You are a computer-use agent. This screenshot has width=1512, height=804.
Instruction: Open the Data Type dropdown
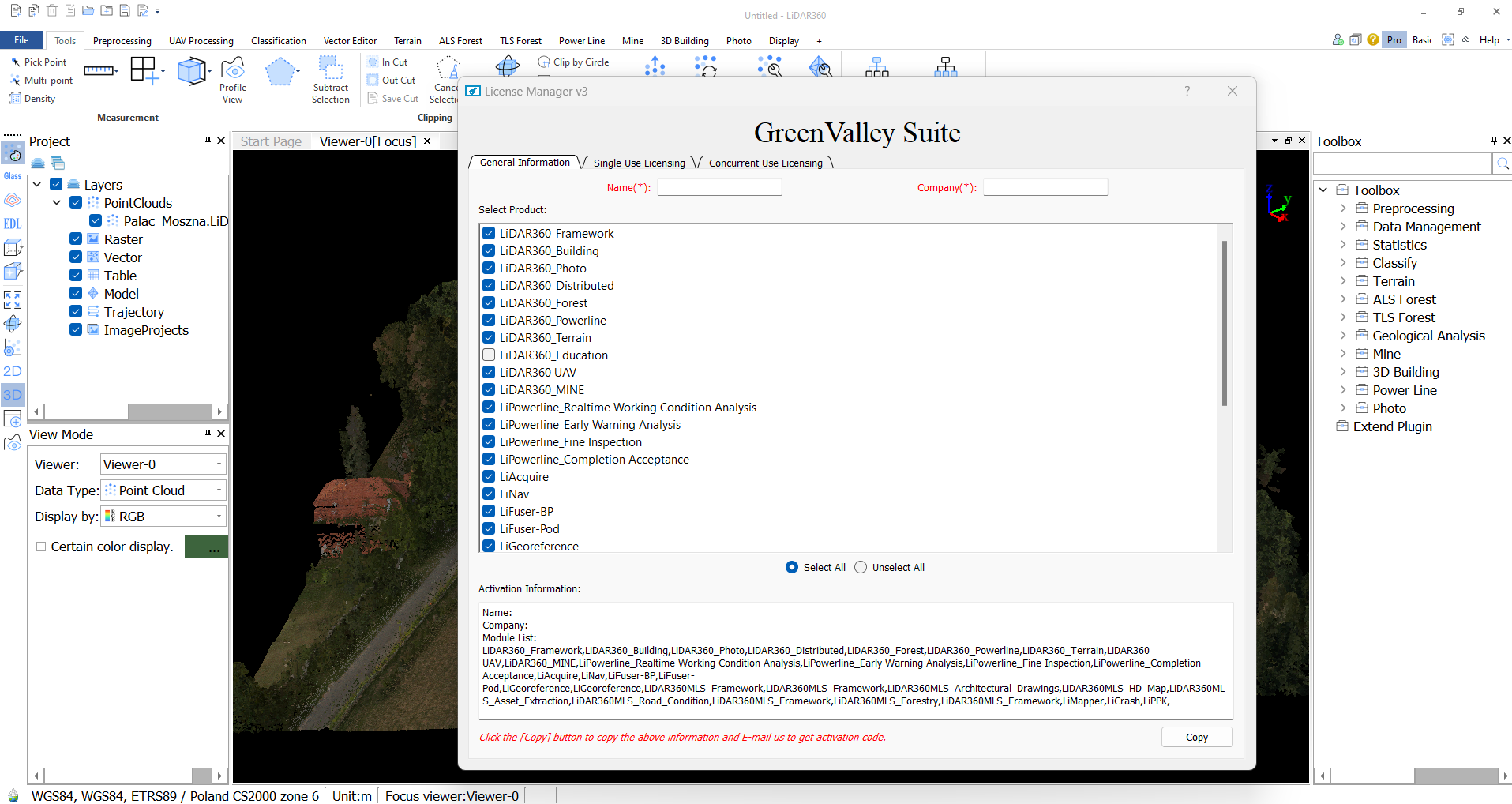tap(163, 490)
